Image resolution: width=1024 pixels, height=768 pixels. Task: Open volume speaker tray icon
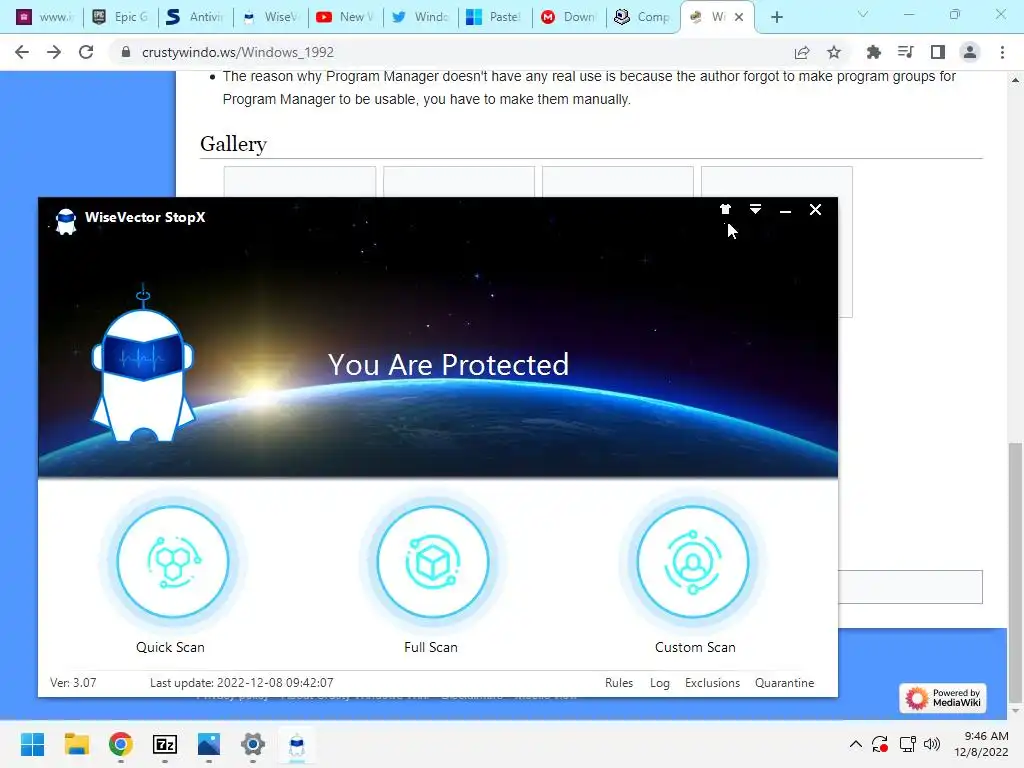tap(932, 744)
